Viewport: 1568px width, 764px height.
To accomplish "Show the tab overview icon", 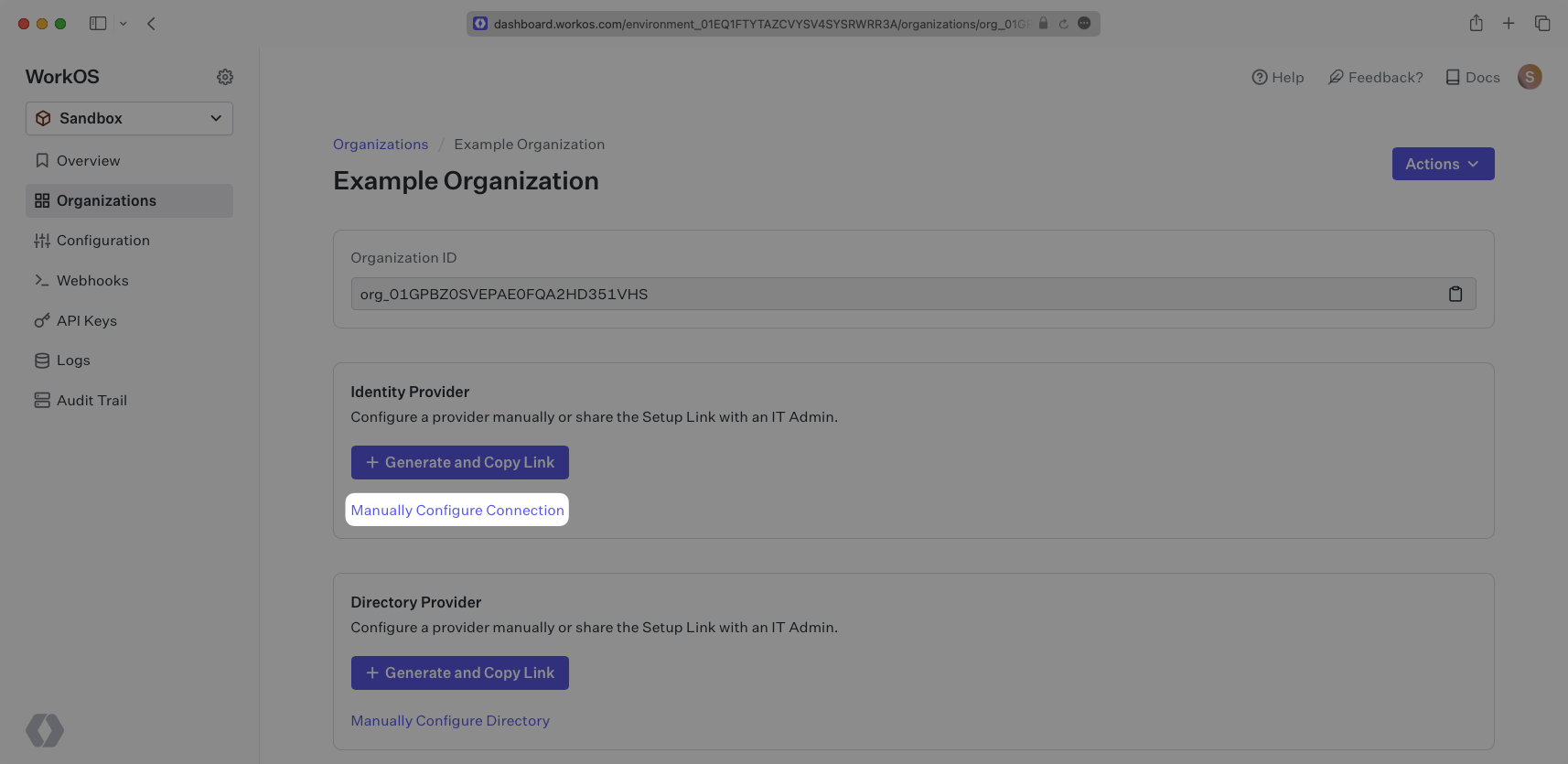I will click(x=1542, y=24).
